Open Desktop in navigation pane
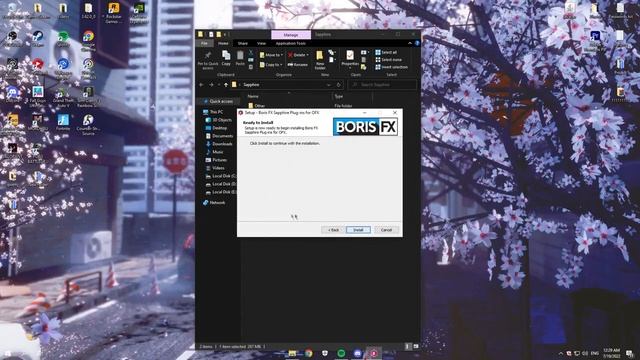This screenshot has width=640, height=360. 216,128
